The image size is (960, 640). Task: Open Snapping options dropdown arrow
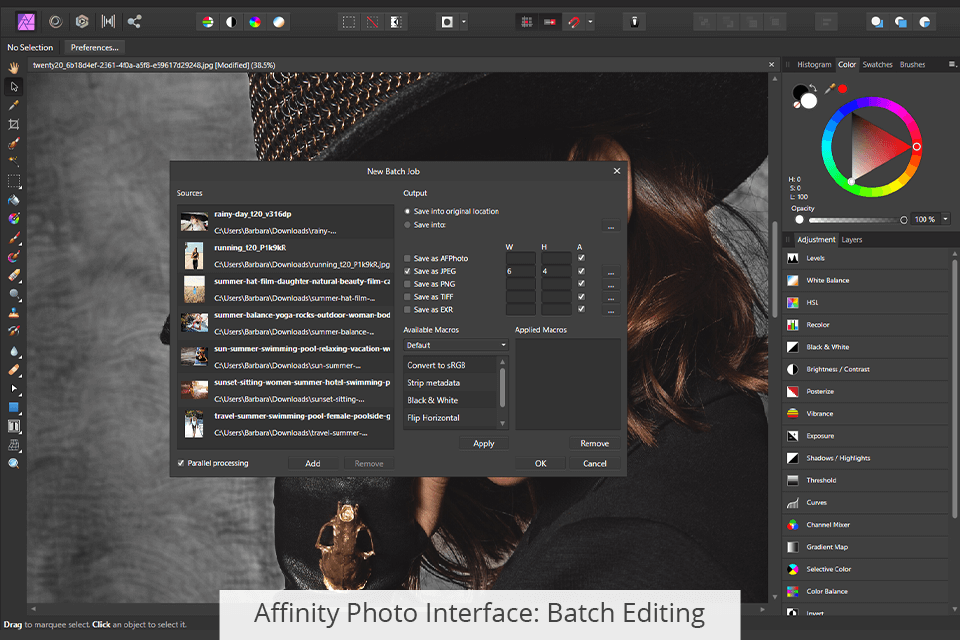coord(590,22)
